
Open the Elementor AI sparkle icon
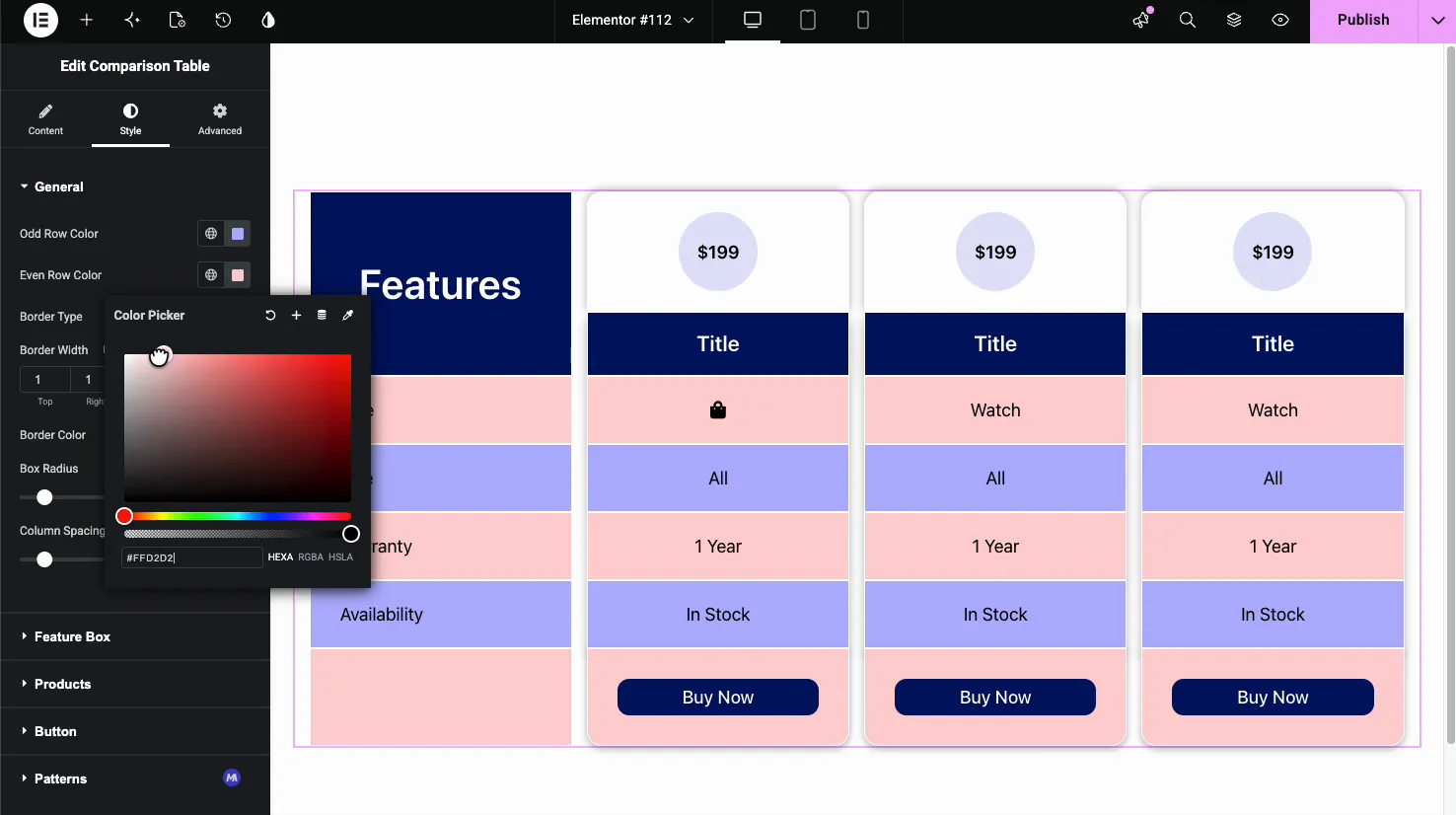pos(132,20)
